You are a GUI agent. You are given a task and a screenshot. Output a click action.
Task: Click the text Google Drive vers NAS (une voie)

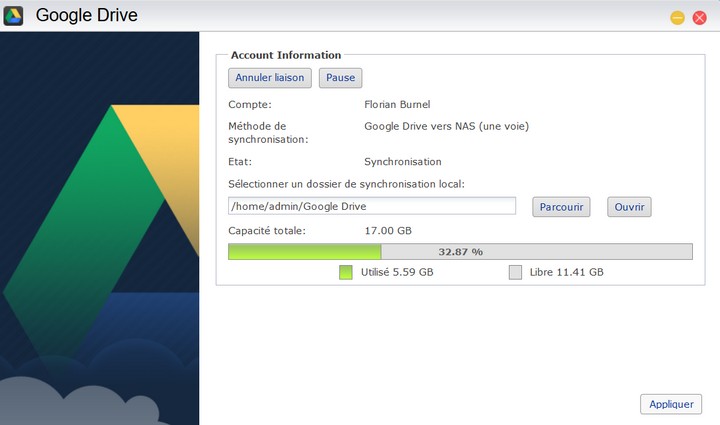pos(446,126)
